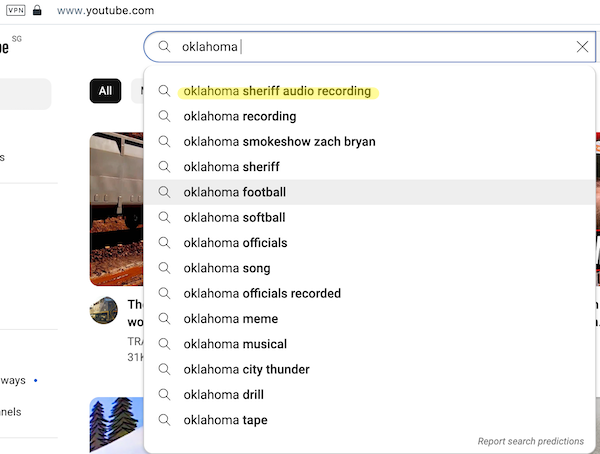Click search icon beside oklahoma officials recorded
Viewport: 600px width, 454px height.
click(164, 293)
